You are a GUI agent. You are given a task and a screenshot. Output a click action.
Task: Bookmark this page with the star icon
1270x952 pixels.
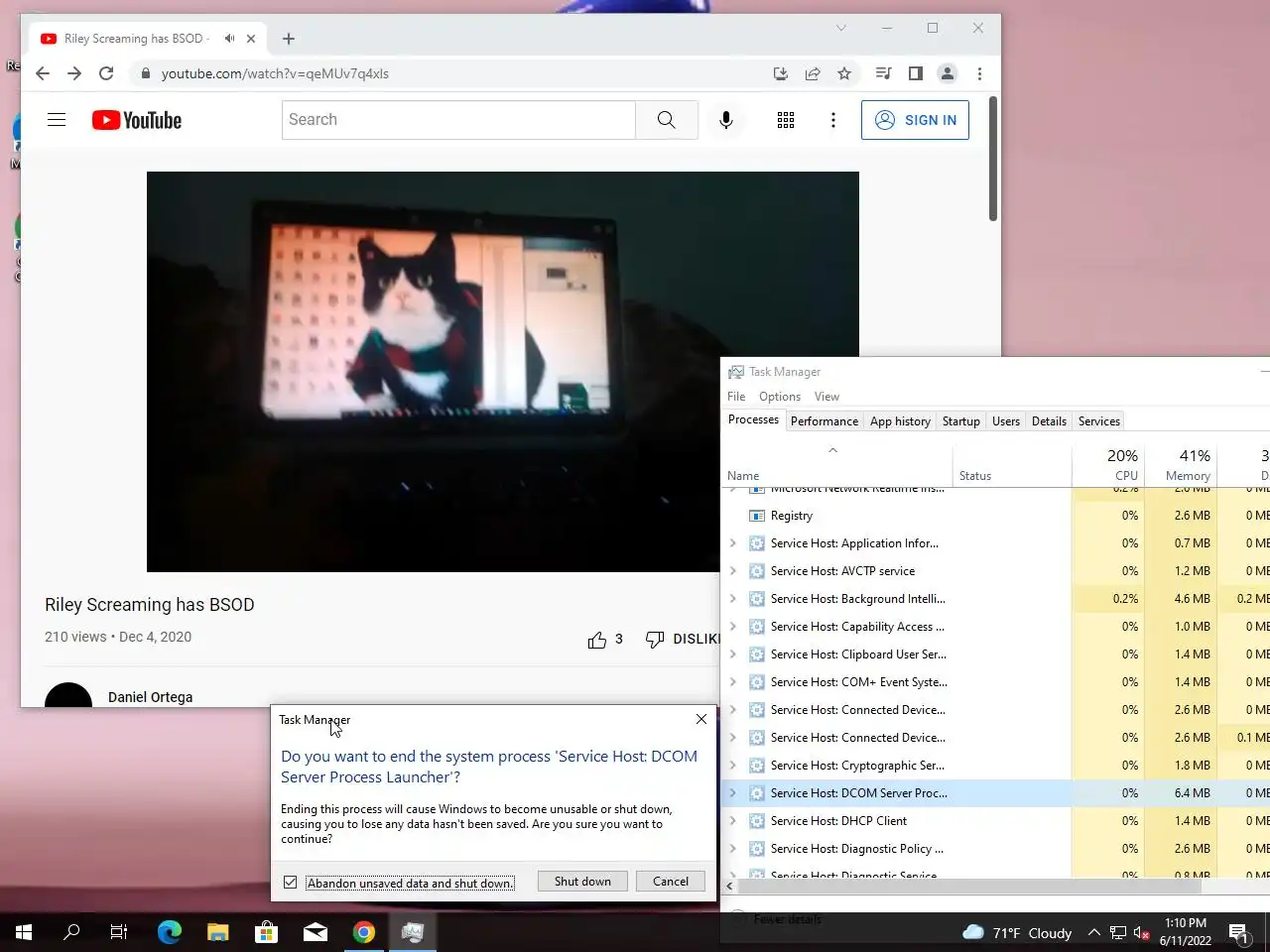coord(844,73)
